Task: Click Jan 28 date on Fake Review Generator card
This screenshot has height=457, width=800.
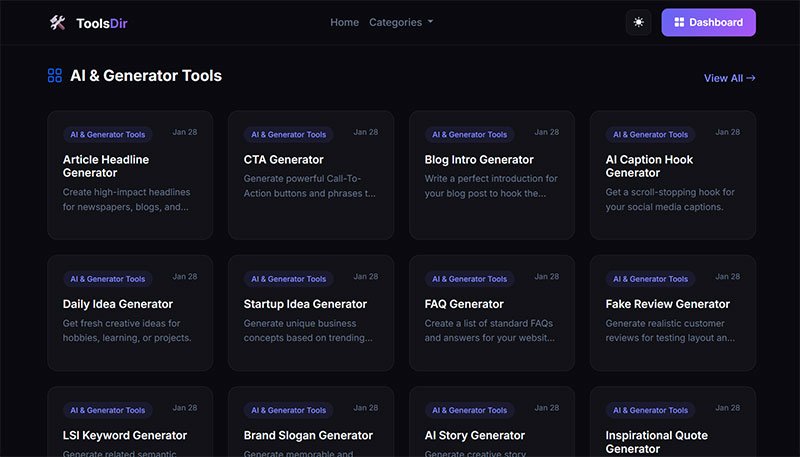Action: (728, 276)
